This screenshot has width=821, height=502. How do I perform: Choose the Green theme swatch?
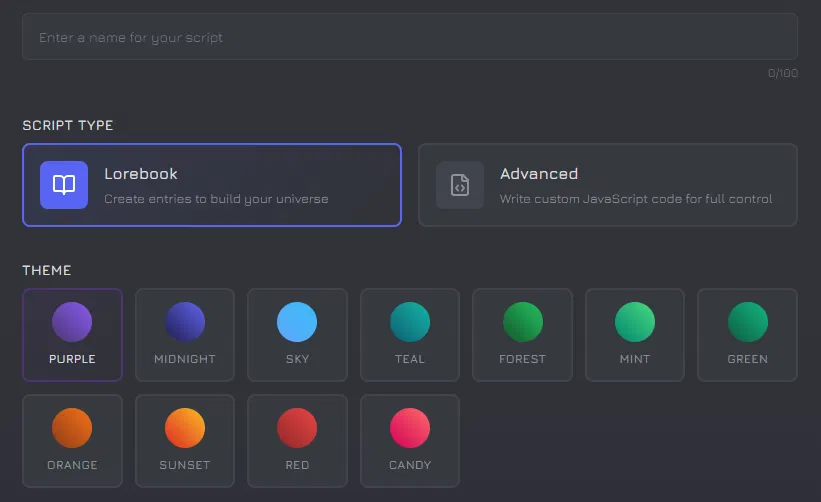coord(747,334)
